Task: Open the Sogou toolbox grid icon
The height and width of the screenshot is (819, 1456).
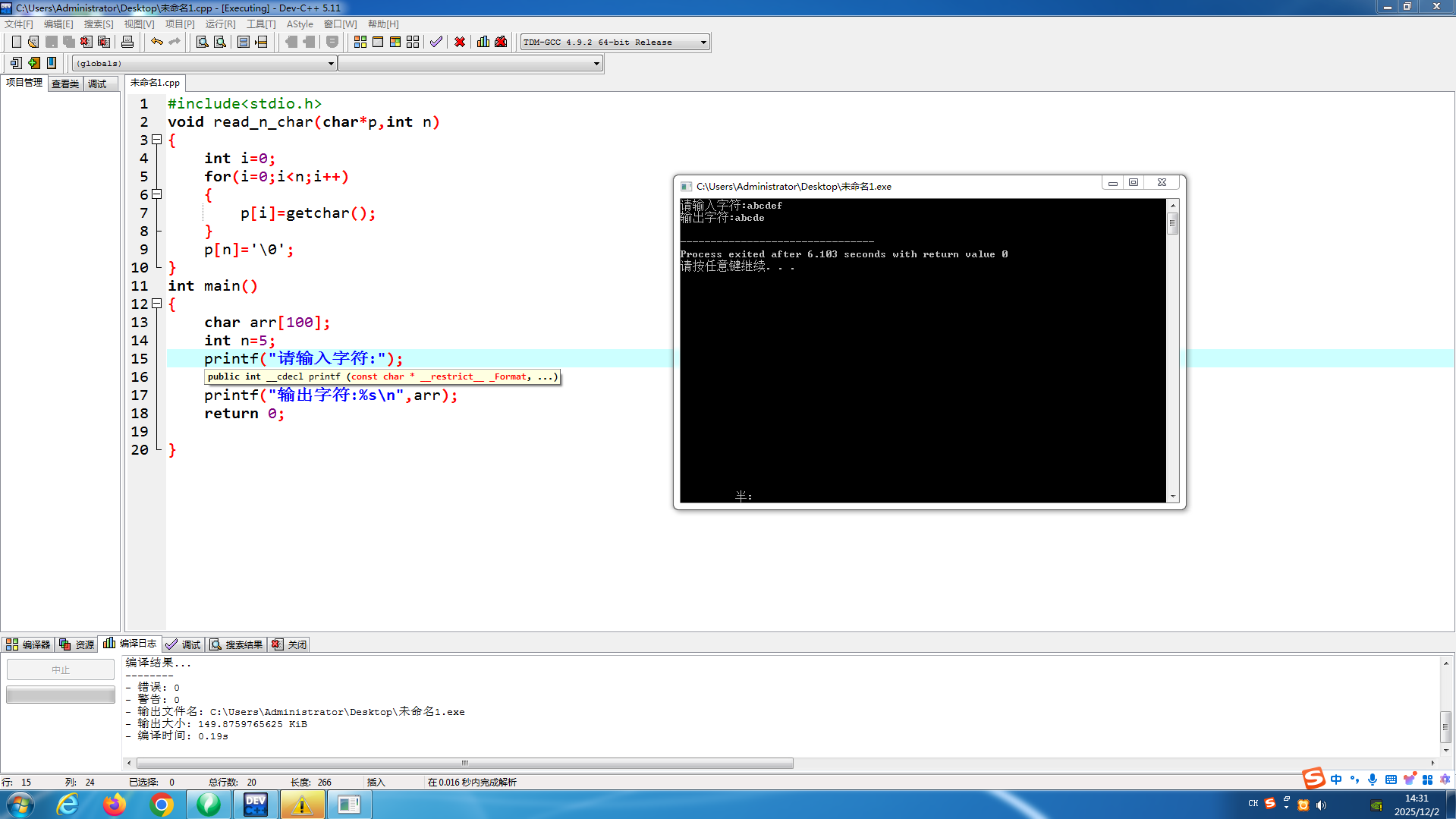Action: 1427,780
